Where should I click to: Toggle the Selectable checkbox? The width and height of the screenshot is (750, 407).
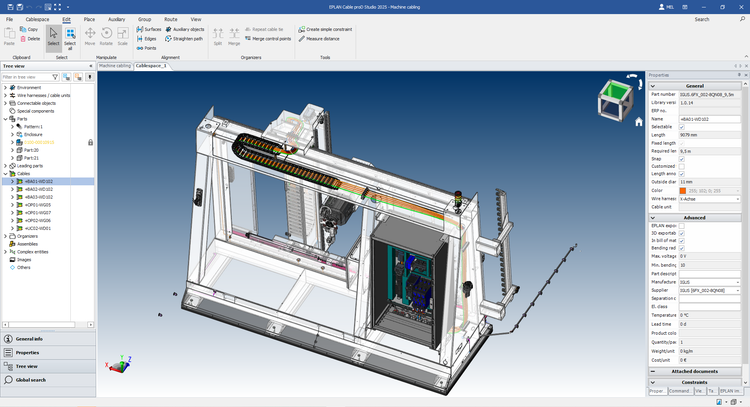coord(682,127)
